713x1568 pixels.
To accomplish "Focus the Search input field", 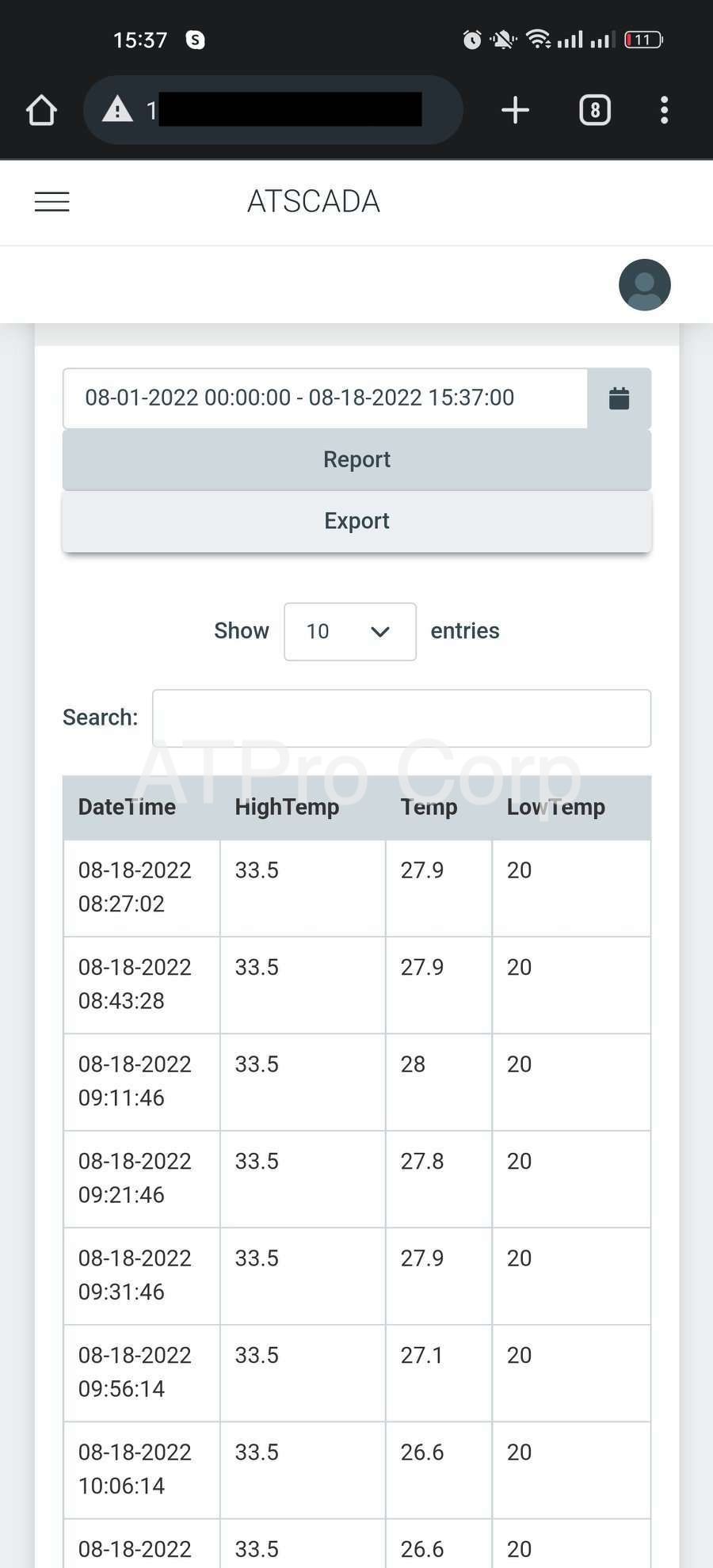I will coord(401,718).
